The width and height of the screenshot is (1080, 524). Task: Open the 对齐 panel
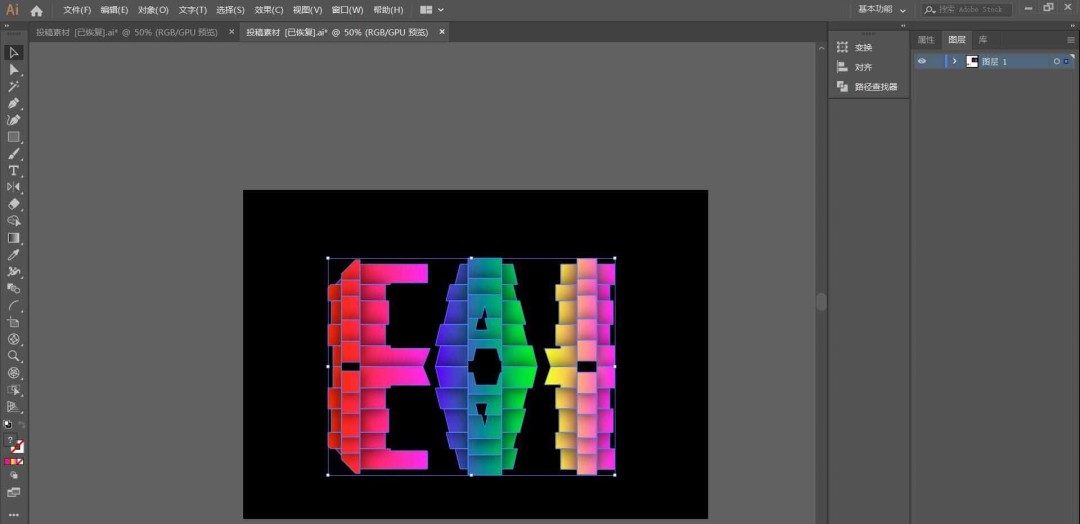pyautogui.click(x=863, y=67)
